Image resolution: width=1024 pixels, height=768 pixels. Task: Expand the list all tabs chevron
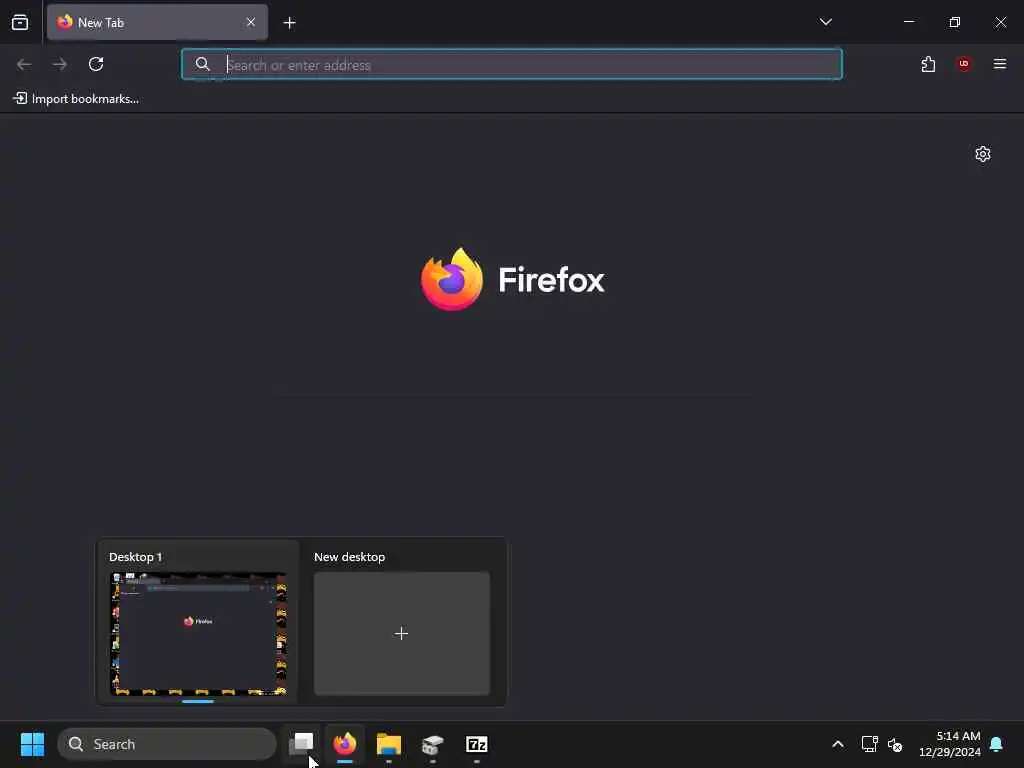click(825, 22)
